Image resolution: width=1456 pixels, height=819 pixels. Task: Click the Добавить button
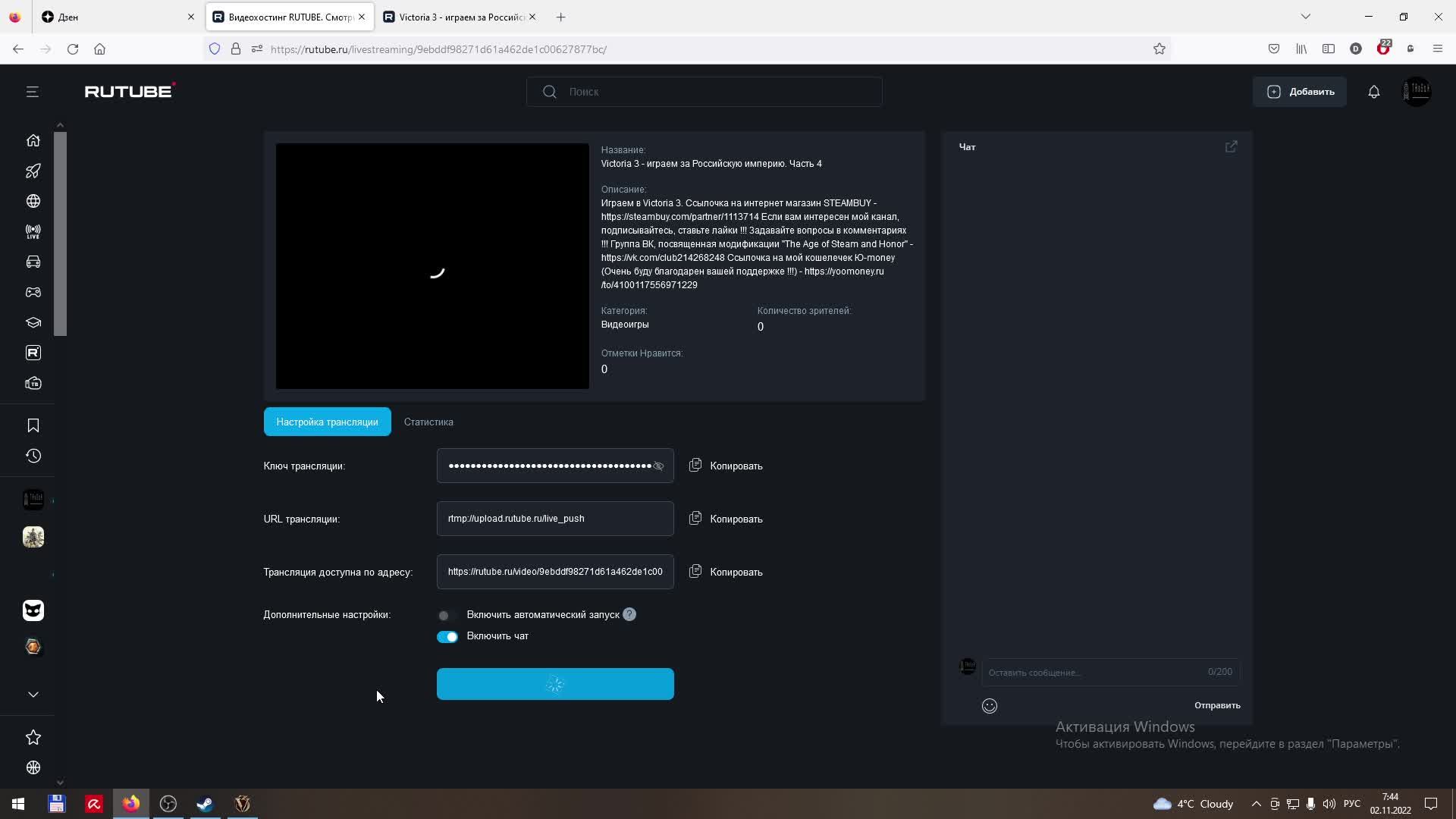(1299, 92)
